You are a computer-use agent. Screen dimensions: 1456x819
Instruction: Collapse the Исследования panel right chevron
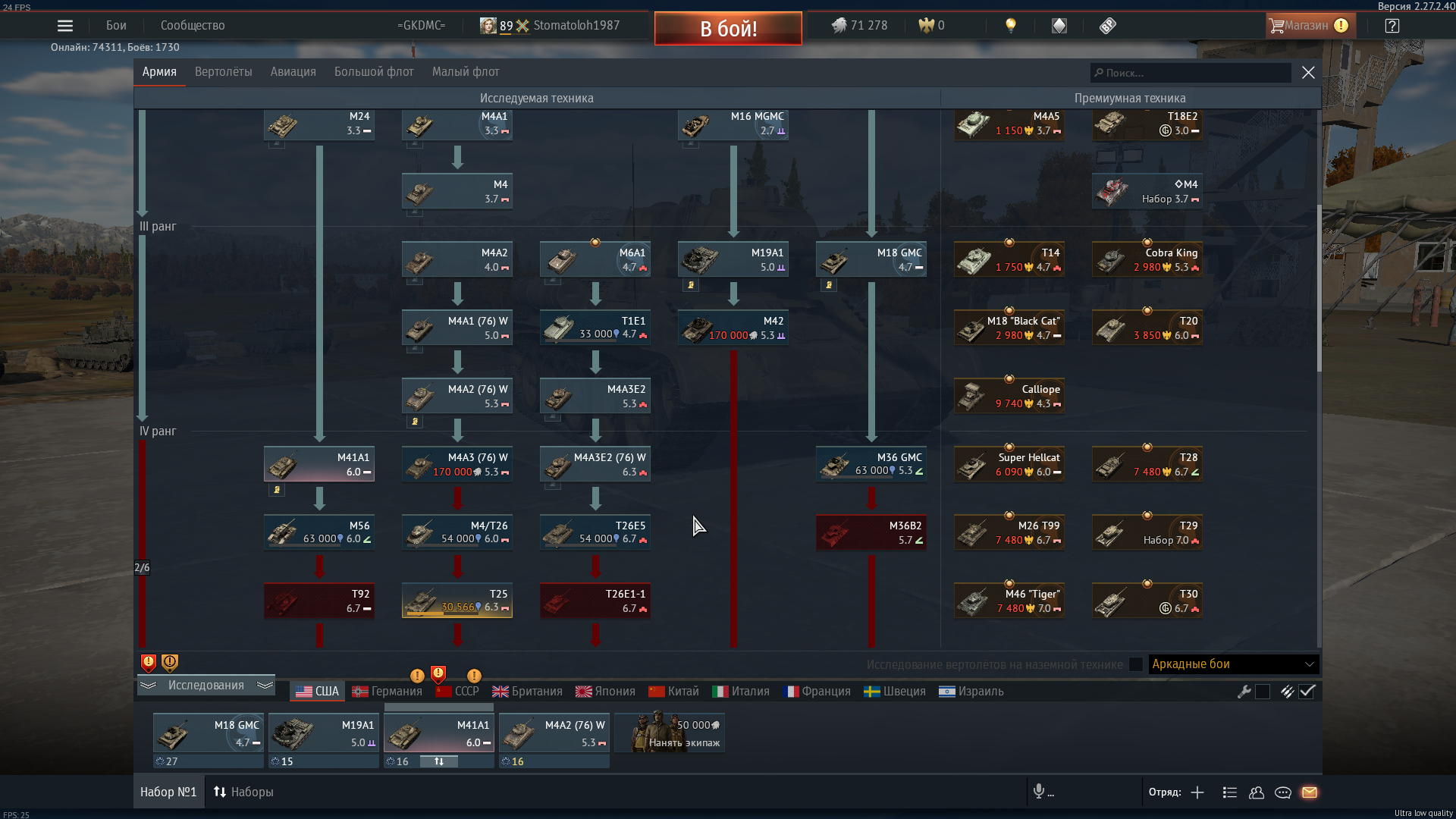coord(265,685)
